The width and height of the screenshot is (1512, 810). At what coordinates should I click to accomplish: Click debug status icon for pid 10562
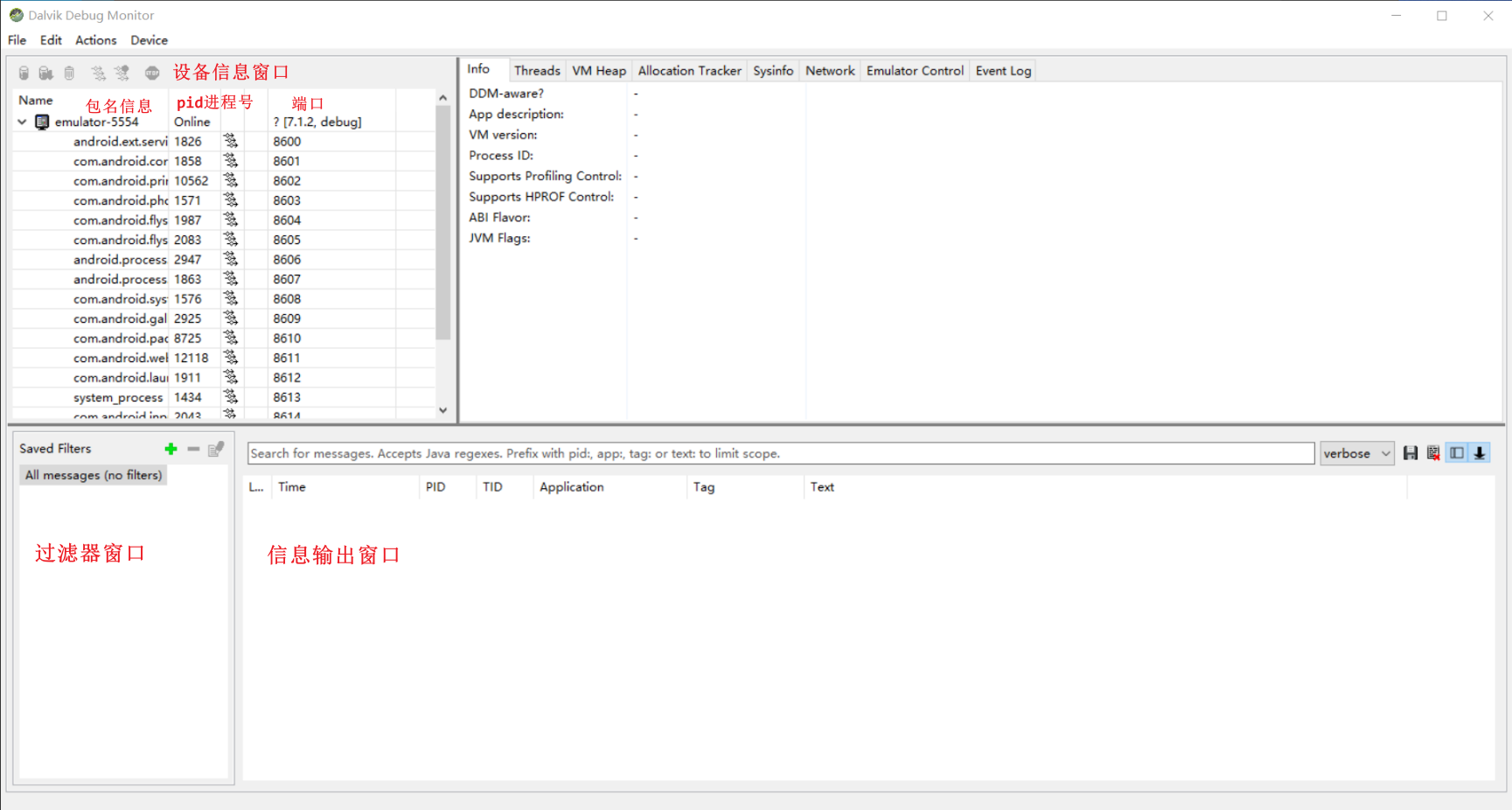[230, 180]
